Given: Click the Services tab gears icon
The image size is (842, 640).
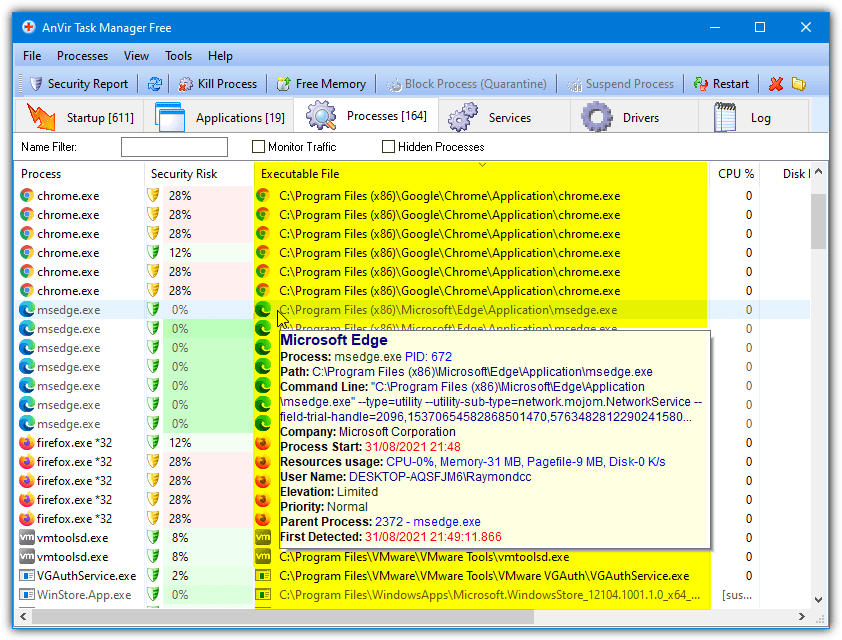Looking at the screenshot, I should [463, 117].
